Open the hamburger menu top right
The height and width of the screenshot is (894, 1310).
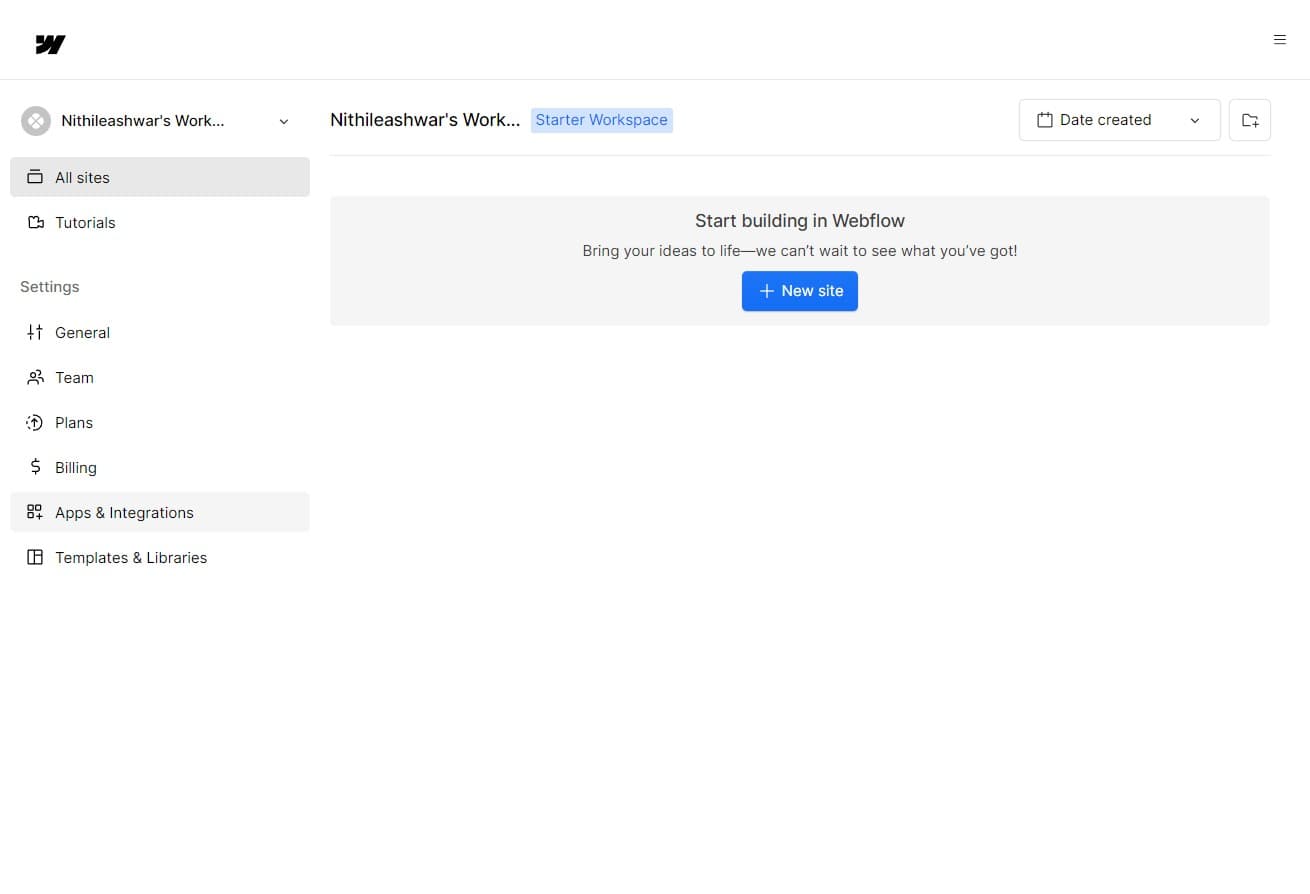coord(1280,39)
